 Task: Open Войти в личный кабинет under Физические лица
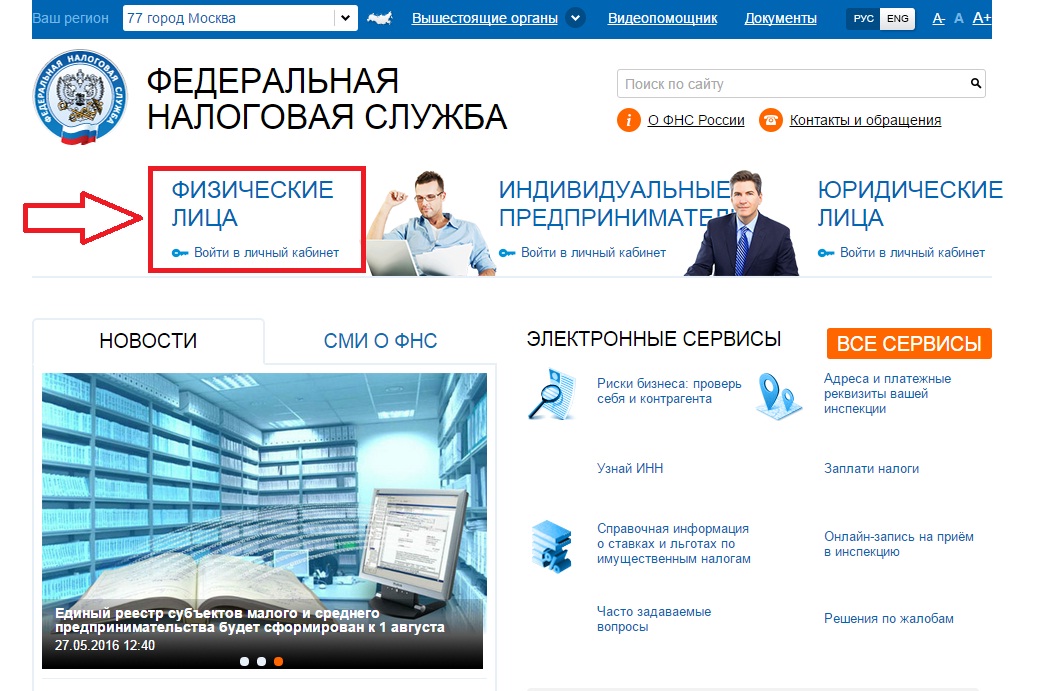(x=256, y=253)
